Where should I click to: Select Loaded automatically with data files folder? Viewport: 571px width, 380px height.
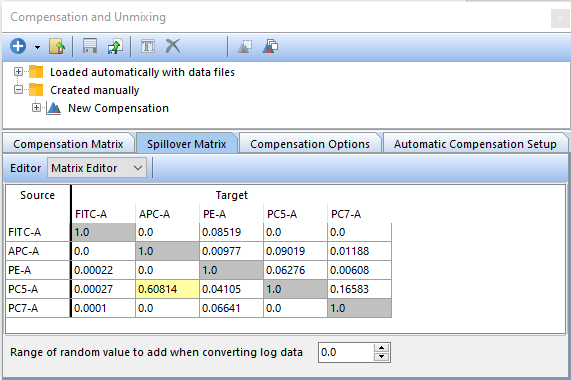click(142, 72)
